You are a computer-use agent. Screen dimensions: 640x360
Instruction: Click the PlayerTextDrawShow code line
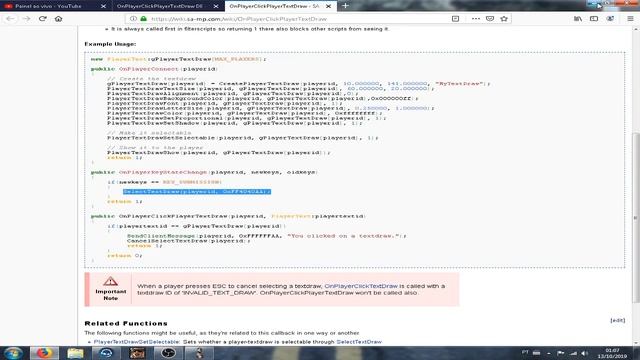tap(219, 153)
